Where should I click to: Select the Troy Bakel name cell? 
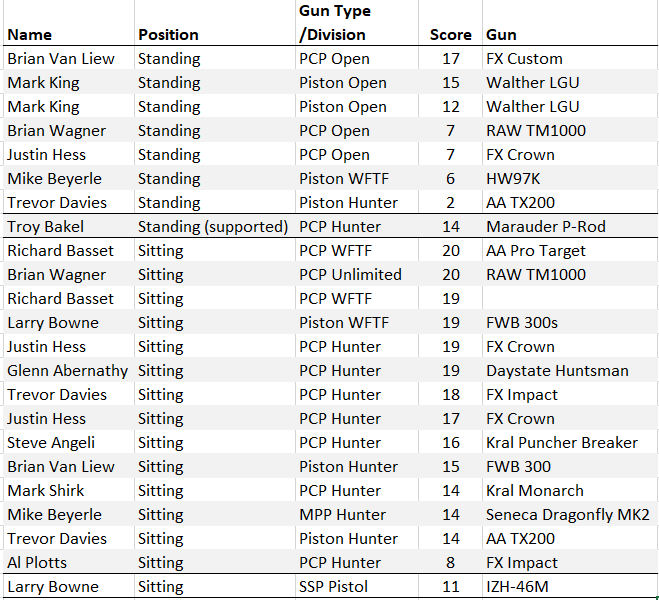click(69, 226)
